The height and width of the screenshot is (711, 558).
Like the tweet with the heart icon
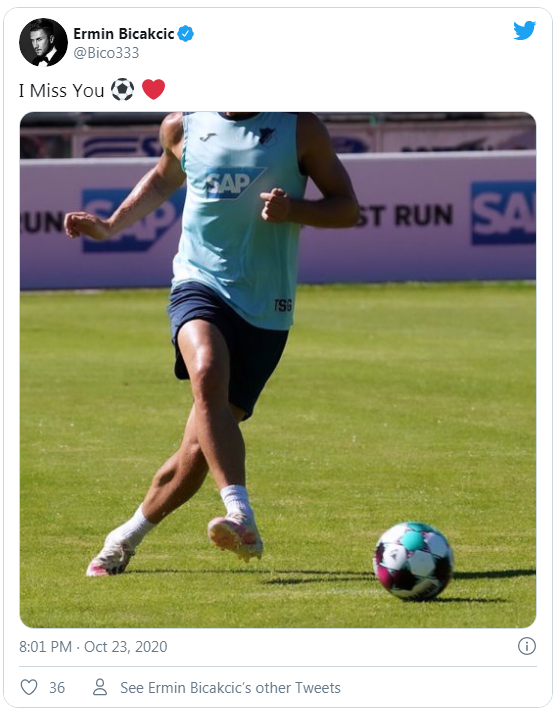click(x=29, y=687)
